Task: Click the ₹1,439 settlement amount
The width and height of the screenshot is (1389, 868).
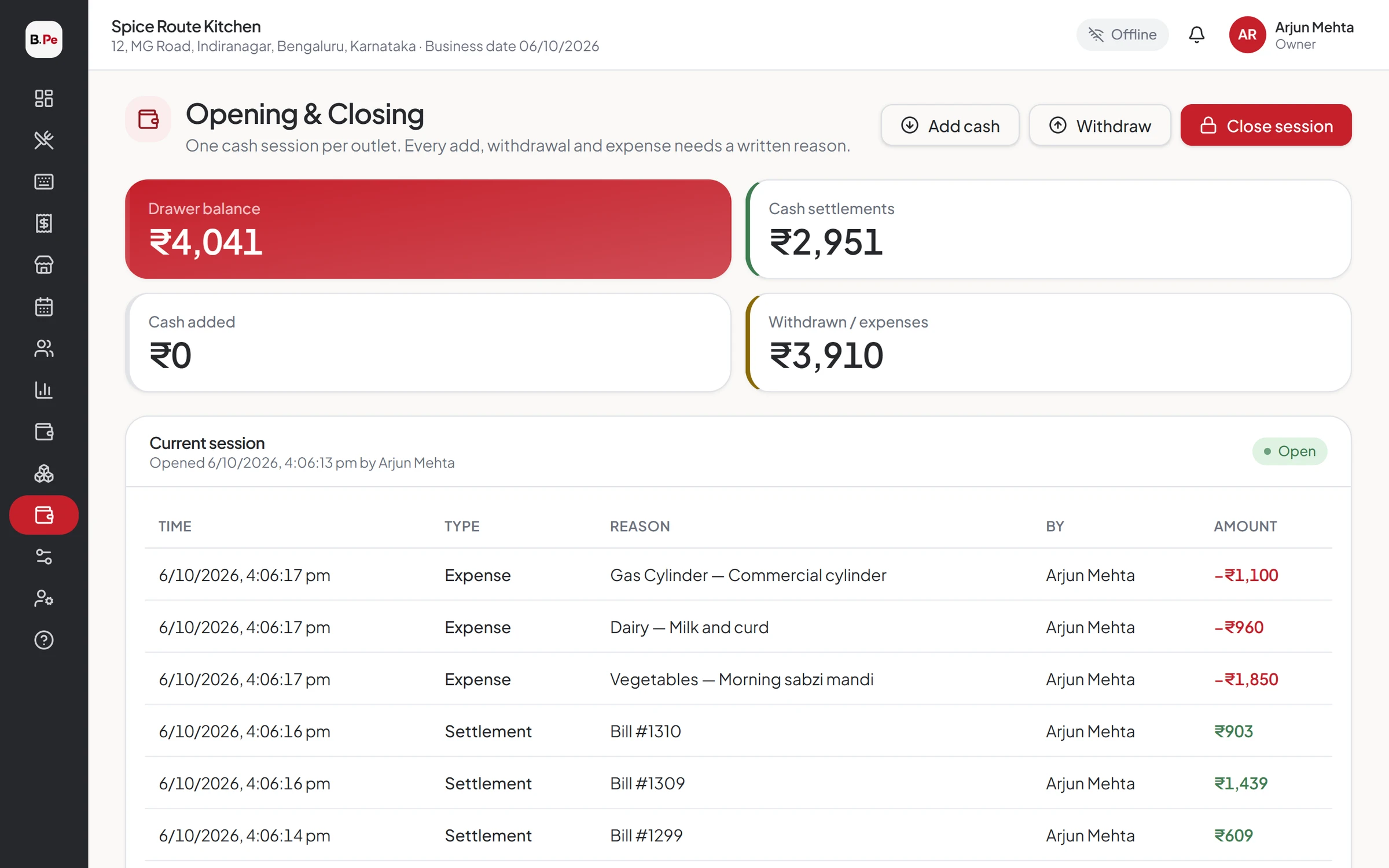Action: [x=1241, y=784]
